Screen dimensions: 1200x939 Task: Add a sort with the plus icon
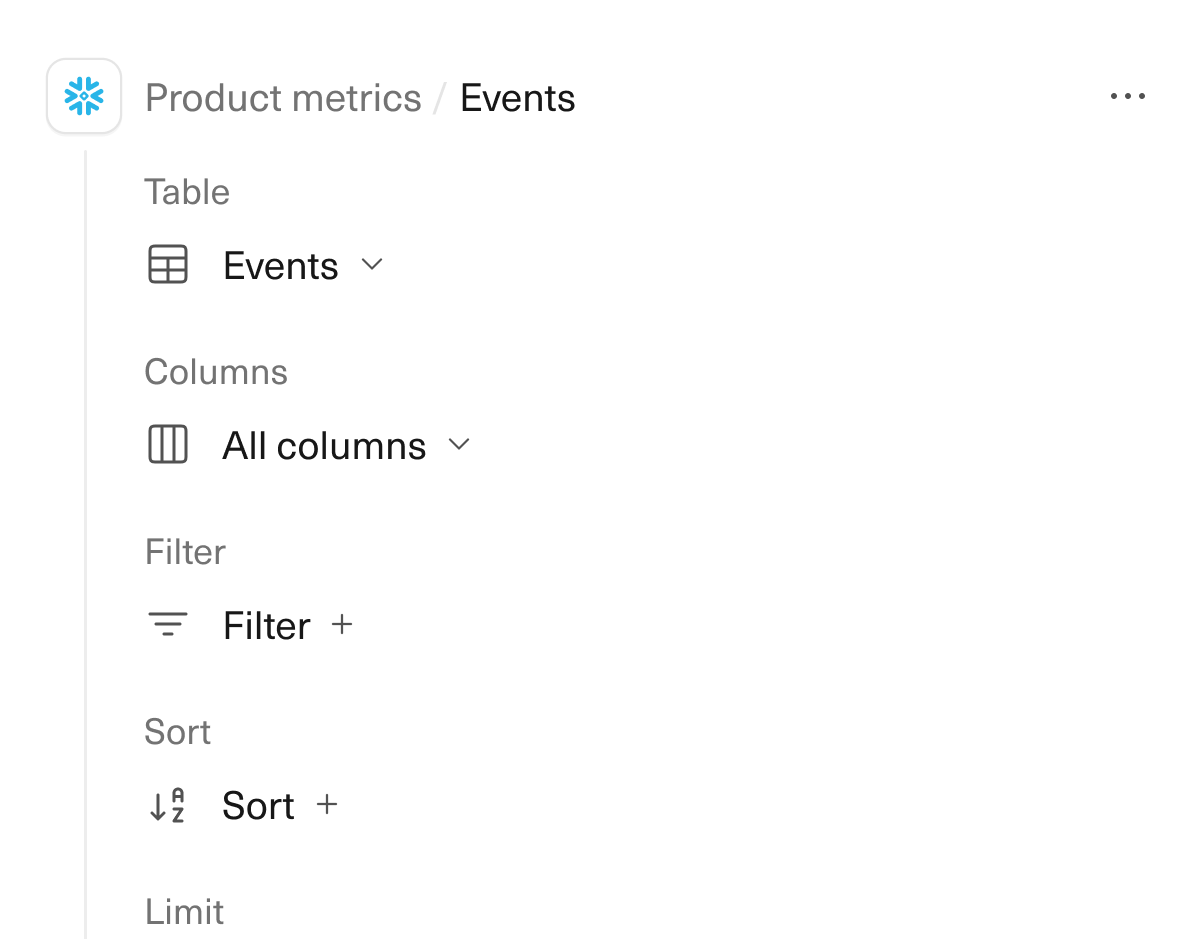pyautogui.click(x=327, y=805)
